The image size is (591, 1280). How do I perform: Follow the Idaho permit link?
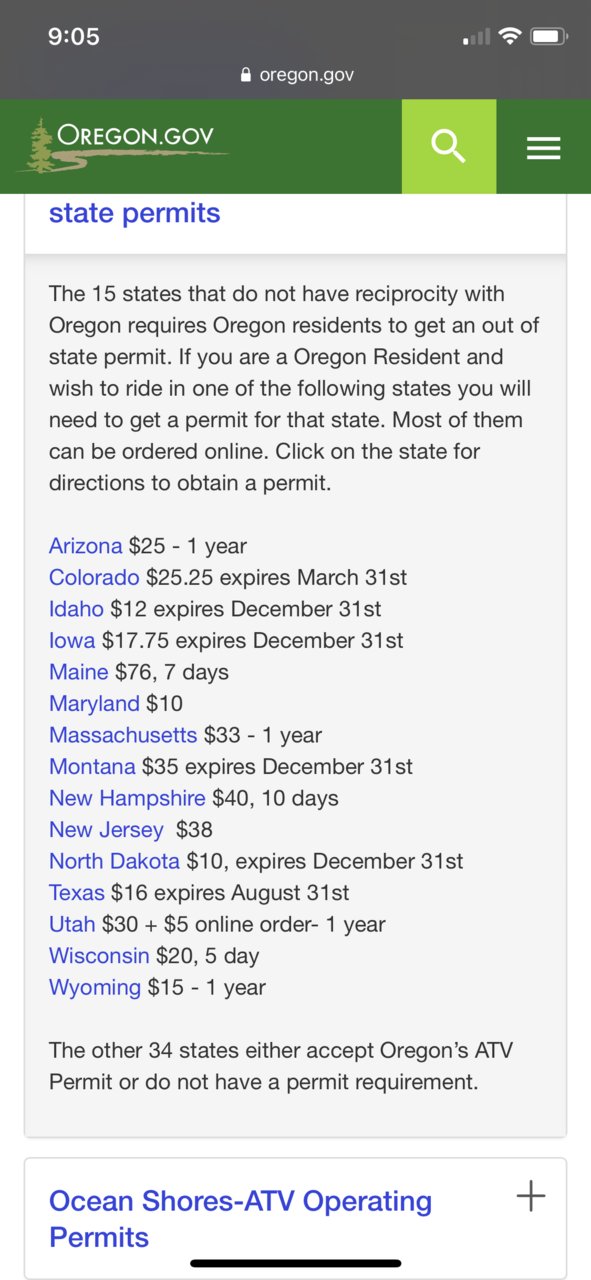click(x=76, y=608)
